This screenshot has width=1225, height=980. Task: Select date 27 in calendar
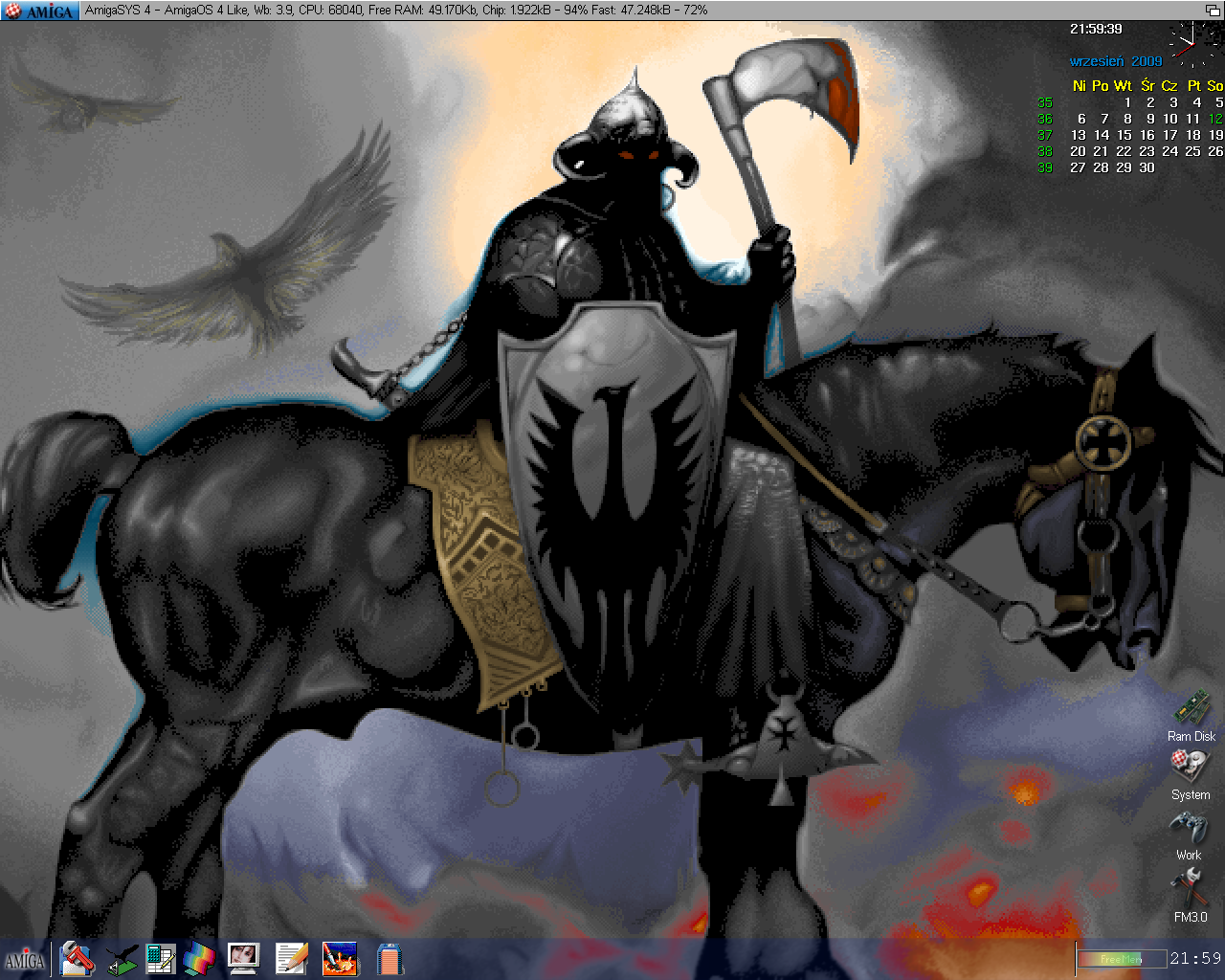[1078, 167]
